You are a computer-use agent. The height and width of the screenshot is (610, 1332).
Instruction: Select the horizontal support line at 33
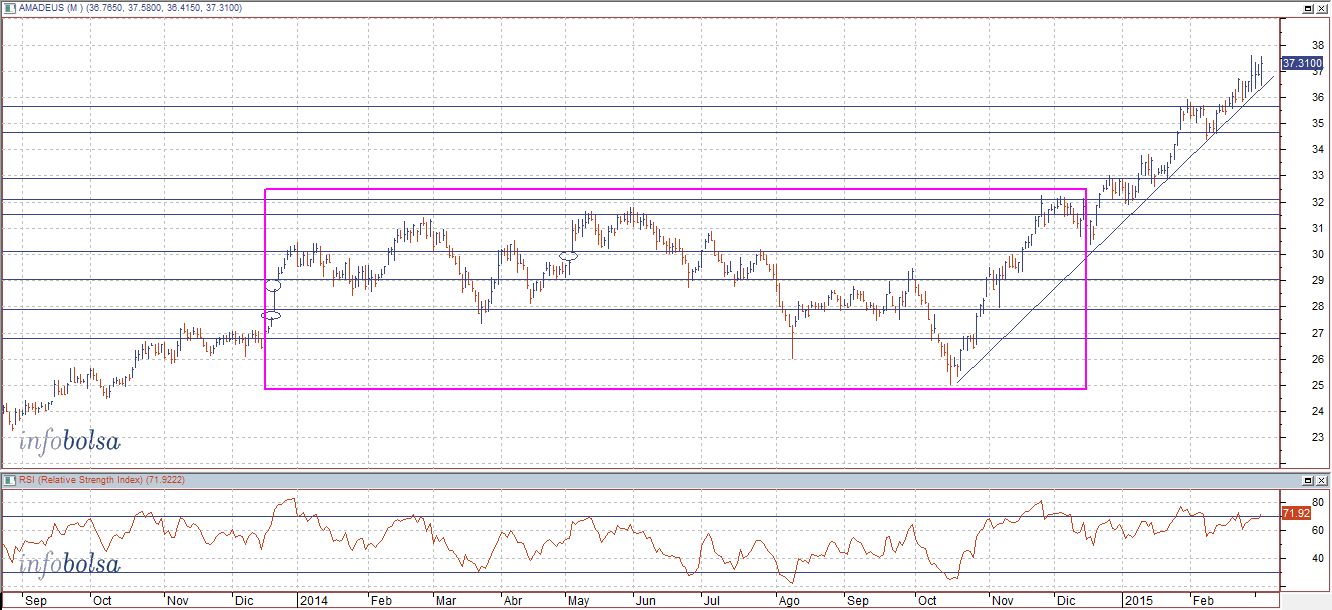[640, 177]
